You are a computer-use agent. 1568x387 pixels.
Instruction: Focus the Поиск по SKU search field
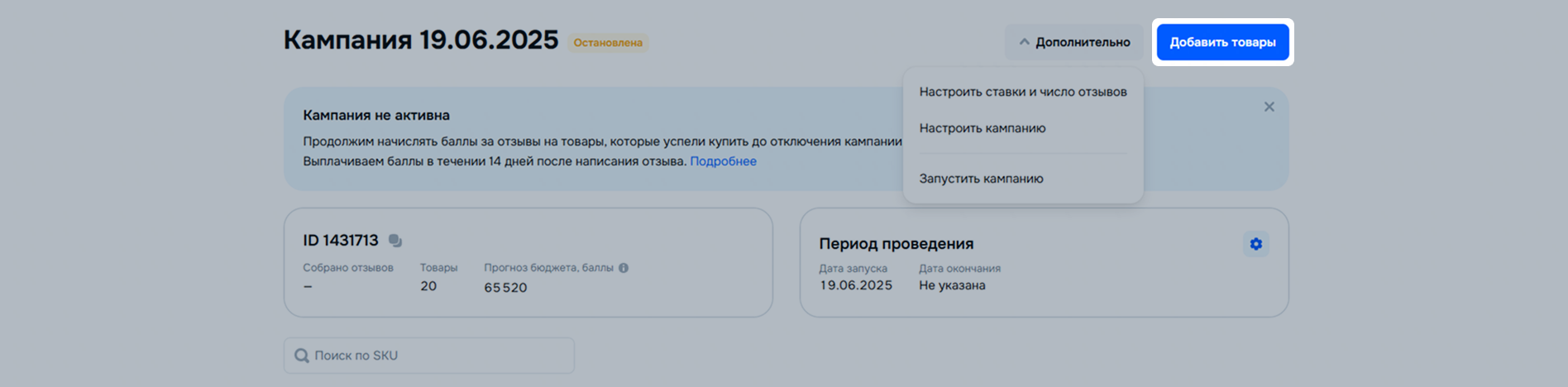pos(438,356)
